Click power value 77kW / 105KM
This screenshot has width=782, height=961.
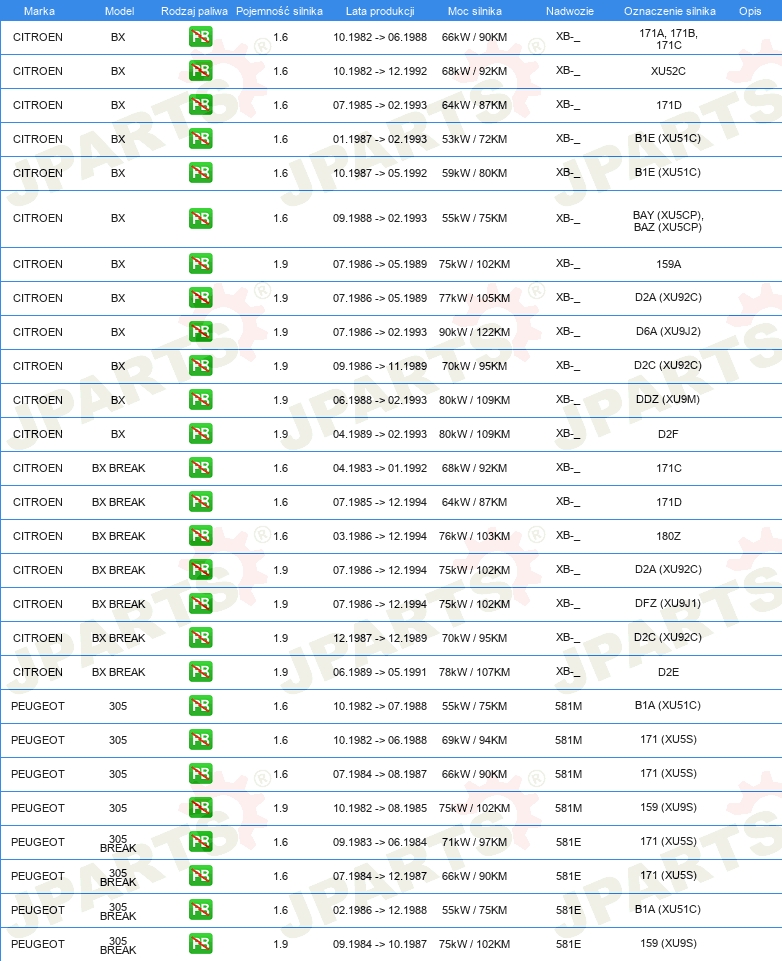474,298
